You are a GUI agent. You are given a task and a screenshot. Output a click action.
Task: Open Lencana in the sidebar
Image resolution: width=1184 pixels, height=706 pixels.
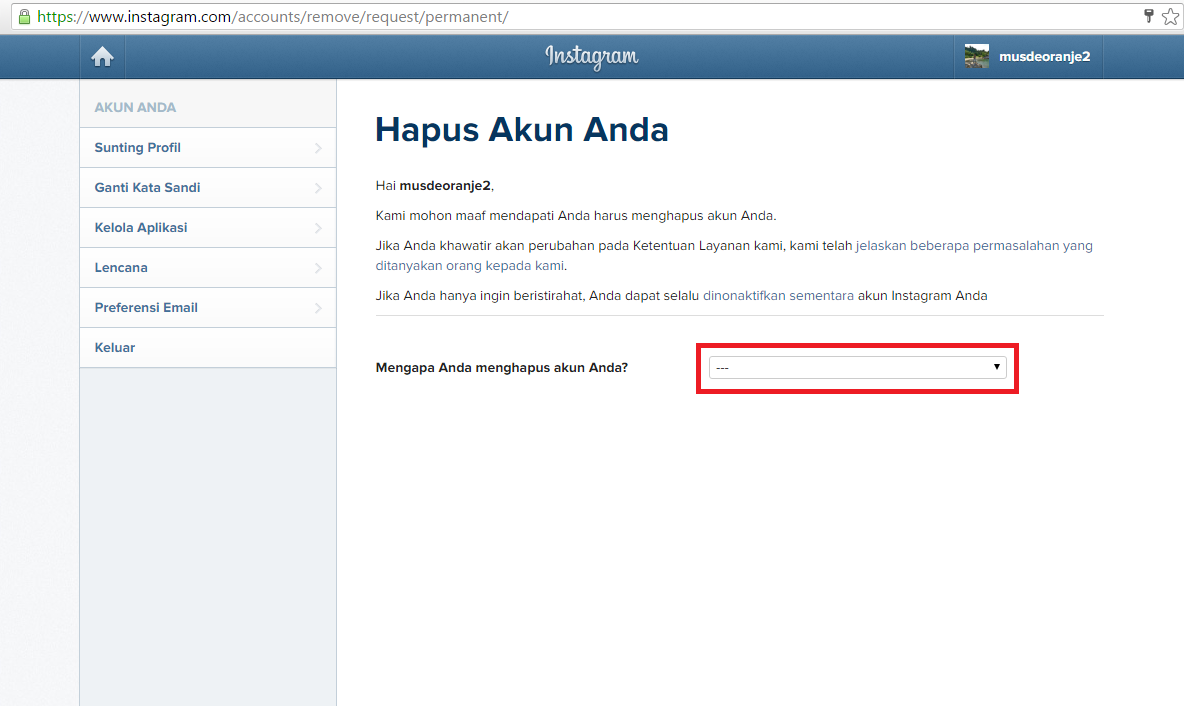(208, 268)
